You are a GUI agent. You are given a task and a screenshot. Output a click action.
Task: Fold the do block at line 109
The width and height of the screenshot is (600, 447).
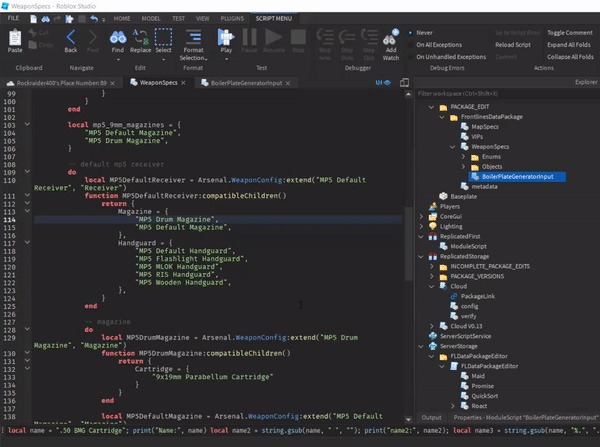[x=27, y=171]
